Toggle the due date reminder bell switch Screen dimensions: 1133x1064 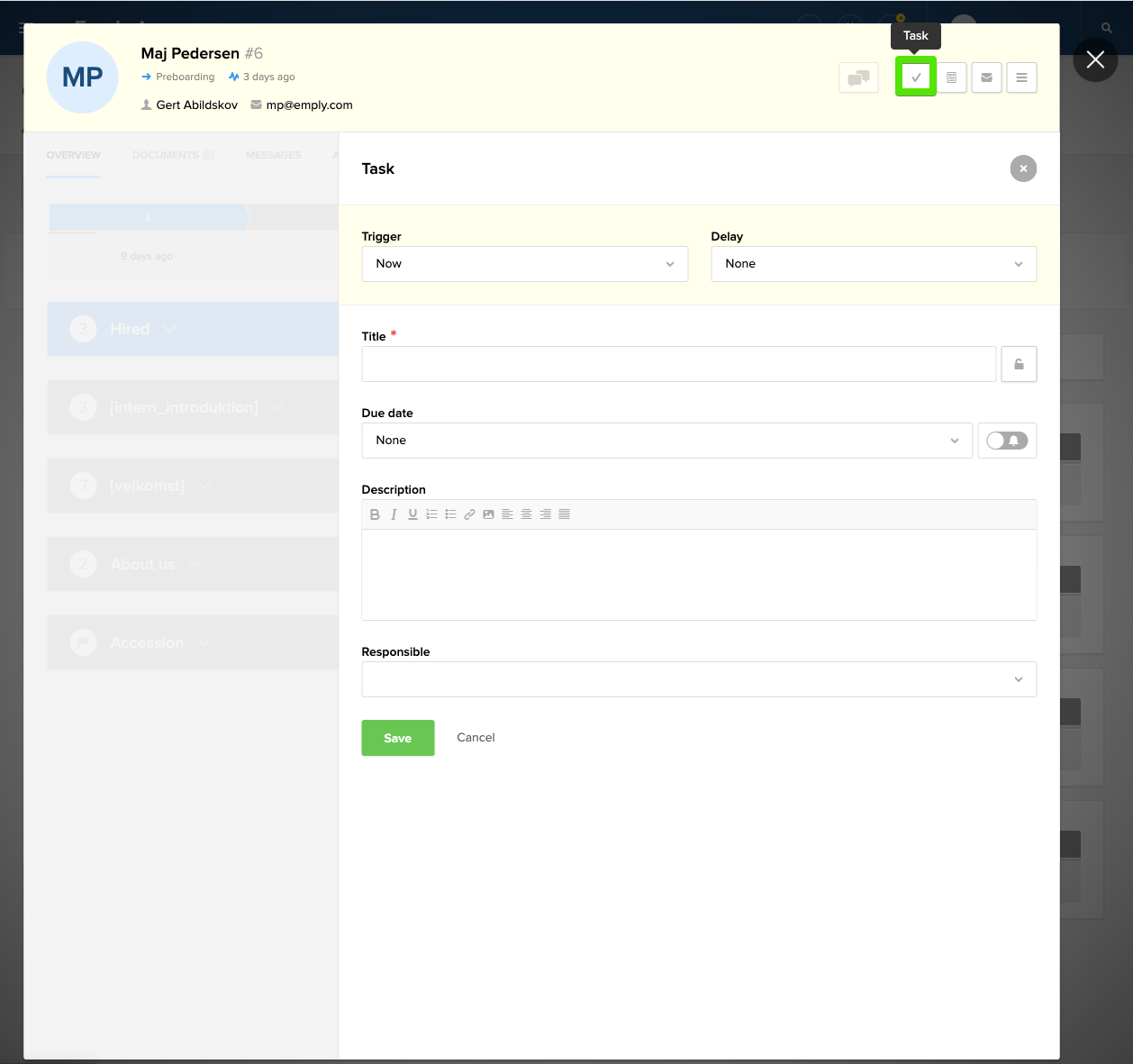pos(1007,441)
